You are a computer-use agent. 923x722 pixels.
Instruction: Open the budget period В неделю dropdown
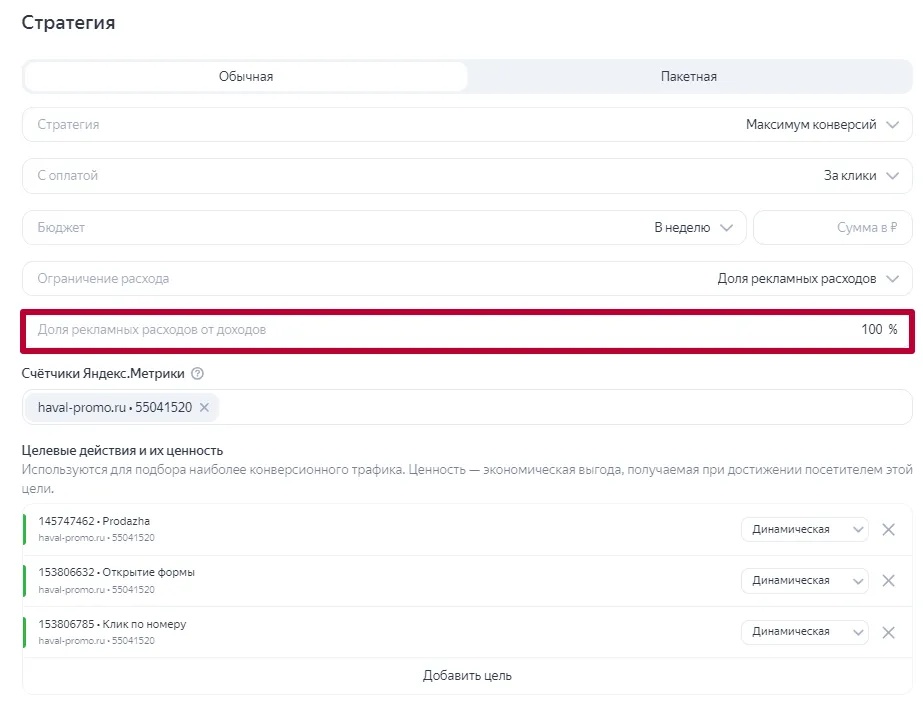pos(695,227)
